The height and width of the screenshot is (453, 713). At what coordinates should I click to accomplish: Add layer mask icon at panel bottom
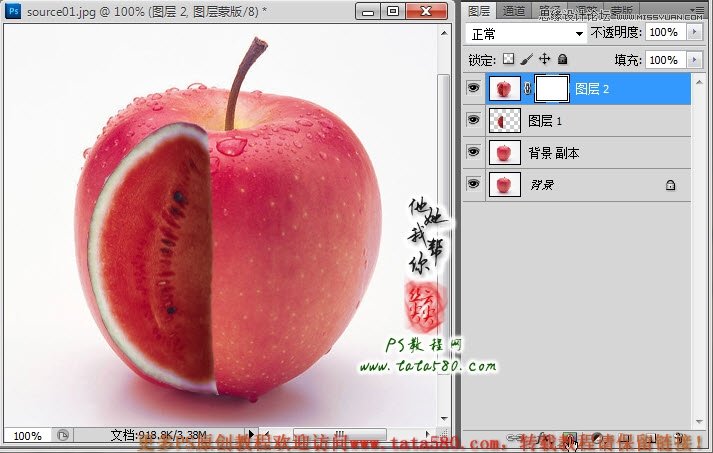click(x=569, y=439)
